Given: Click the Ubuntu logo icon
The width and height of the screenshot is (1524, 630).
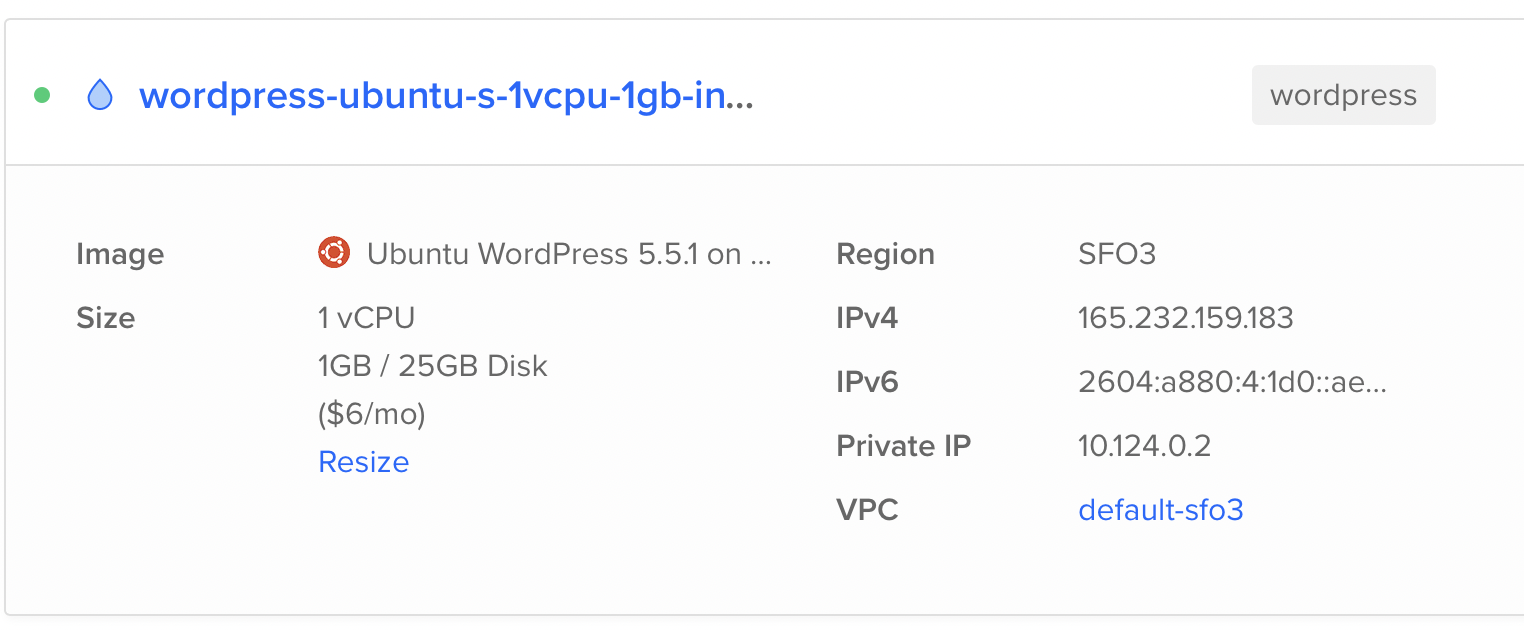Looking at the screenshot, I should click(333, 253).
